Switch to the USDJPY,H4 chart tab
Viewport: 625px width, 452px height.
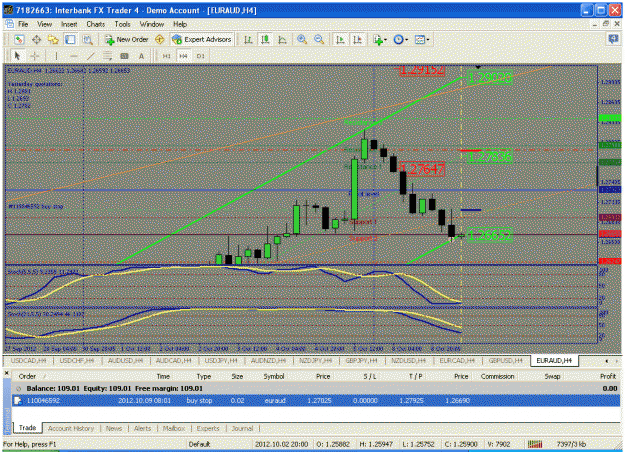click(x=221, y=360)
